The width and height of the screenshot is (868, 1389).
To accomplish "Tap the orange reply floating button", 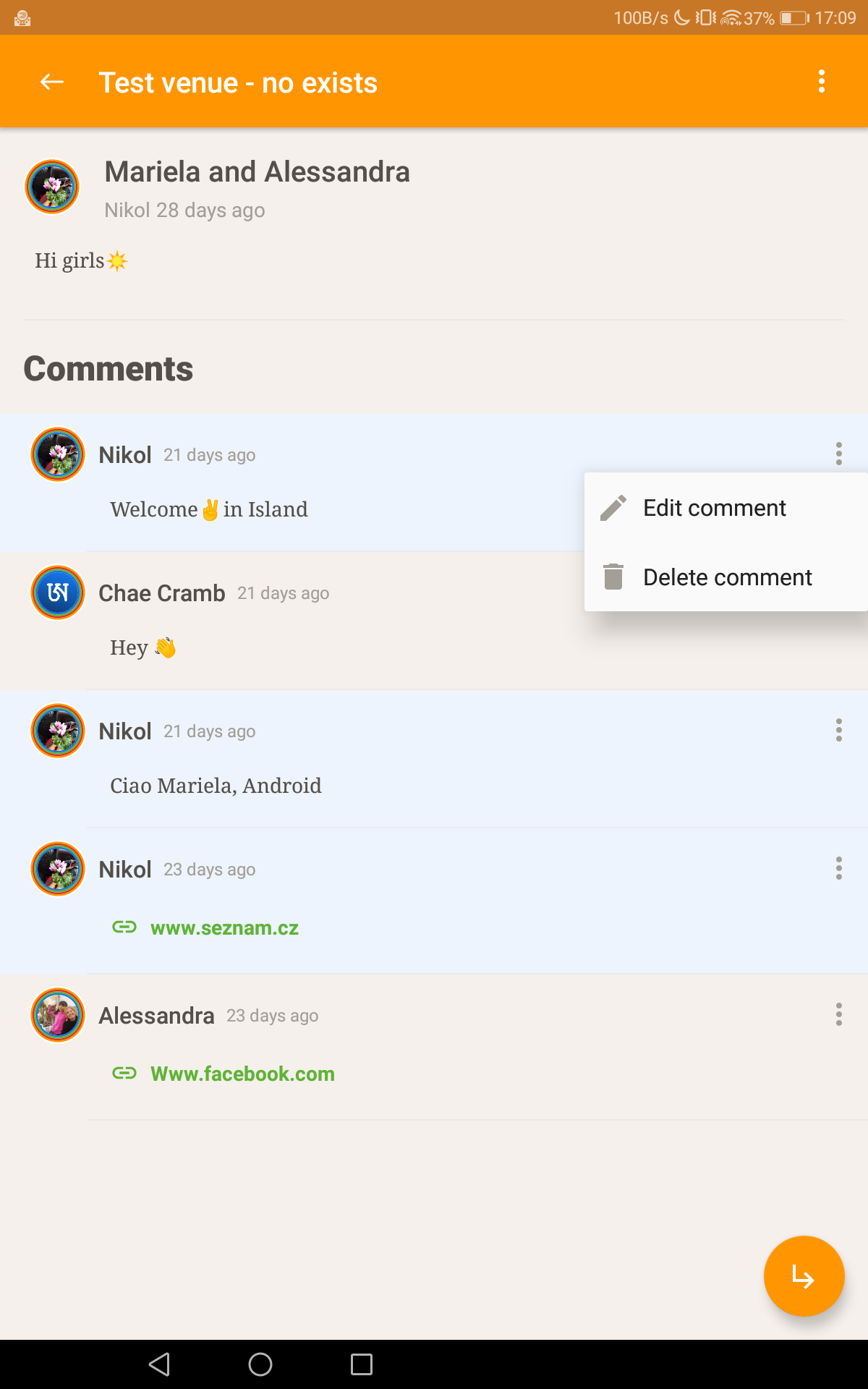I will 804,1276.
